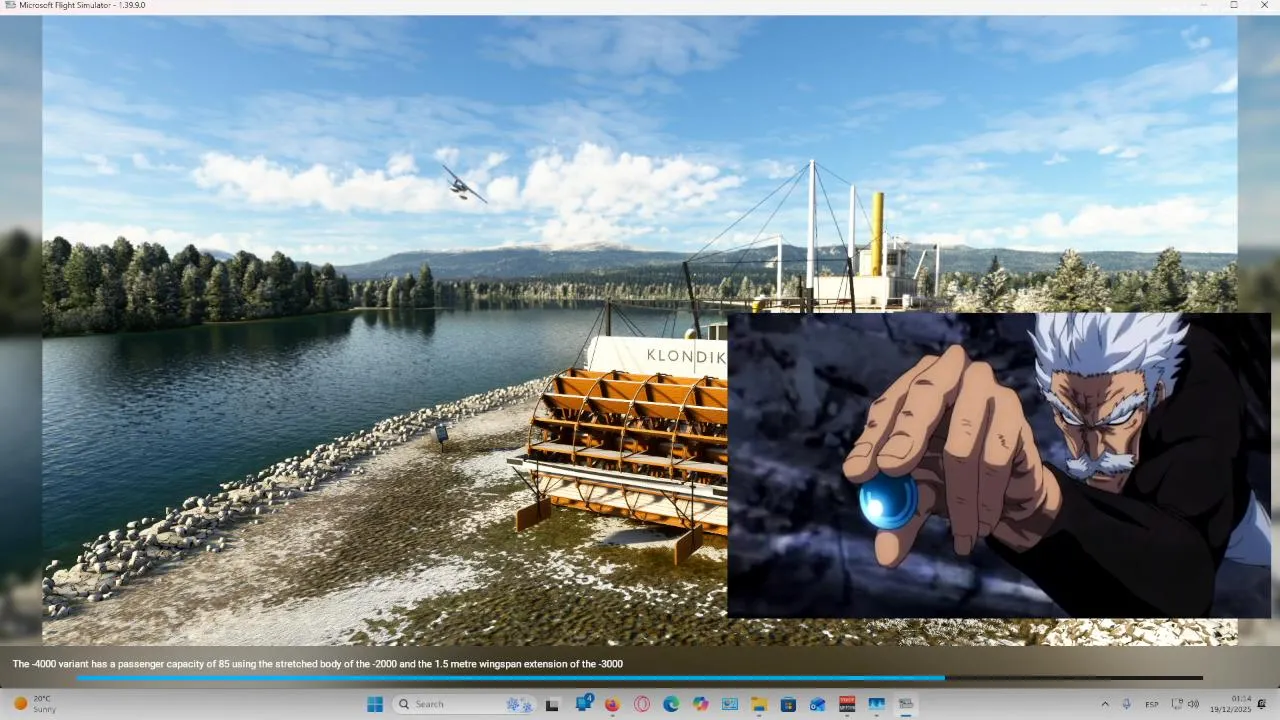Open File Explorer from the taskbar

coord(759,704)
